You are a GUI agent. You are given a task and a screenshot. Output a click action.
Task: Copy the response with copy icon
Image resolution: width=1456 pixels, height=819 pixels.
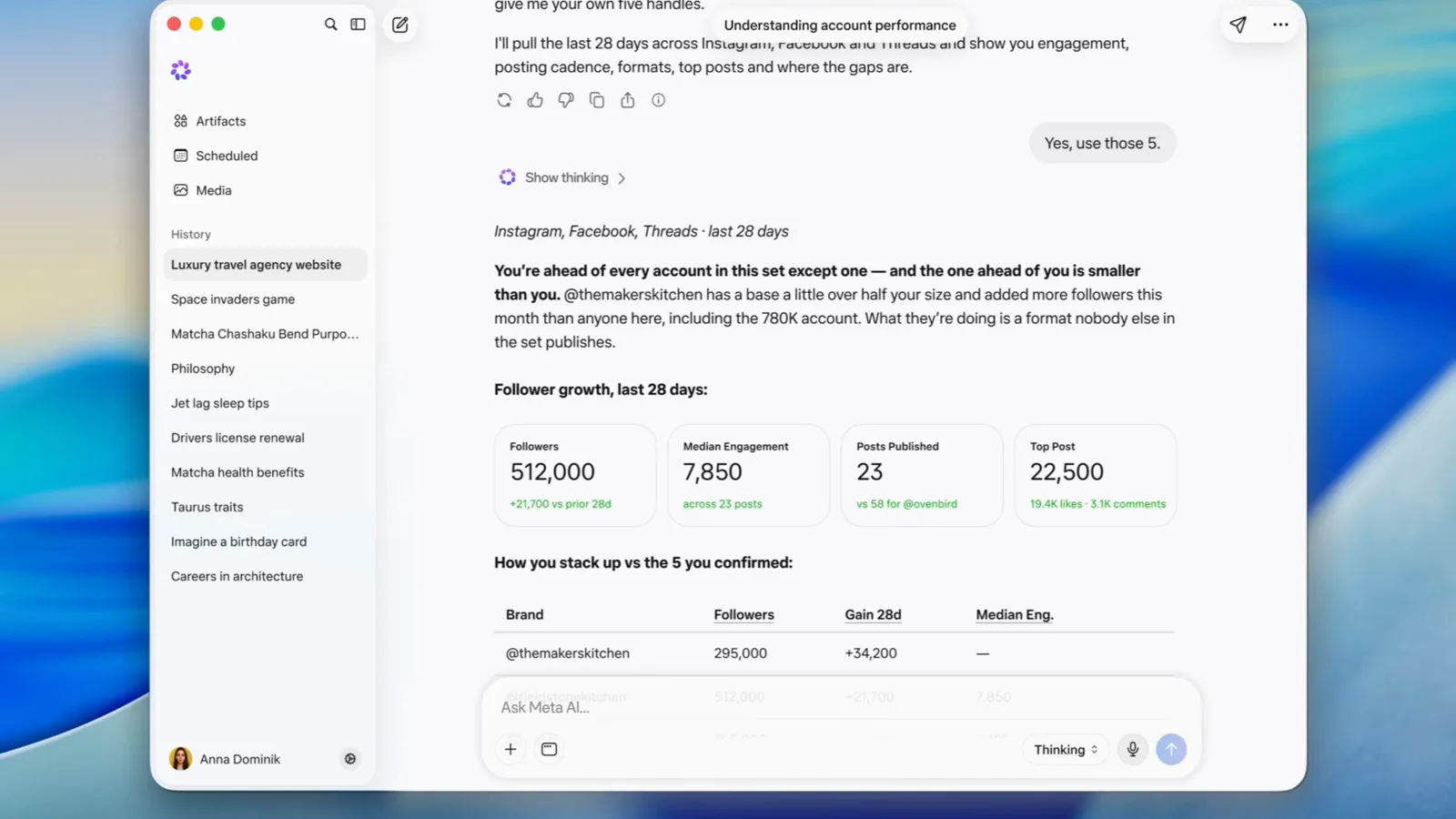coord(597,100)
